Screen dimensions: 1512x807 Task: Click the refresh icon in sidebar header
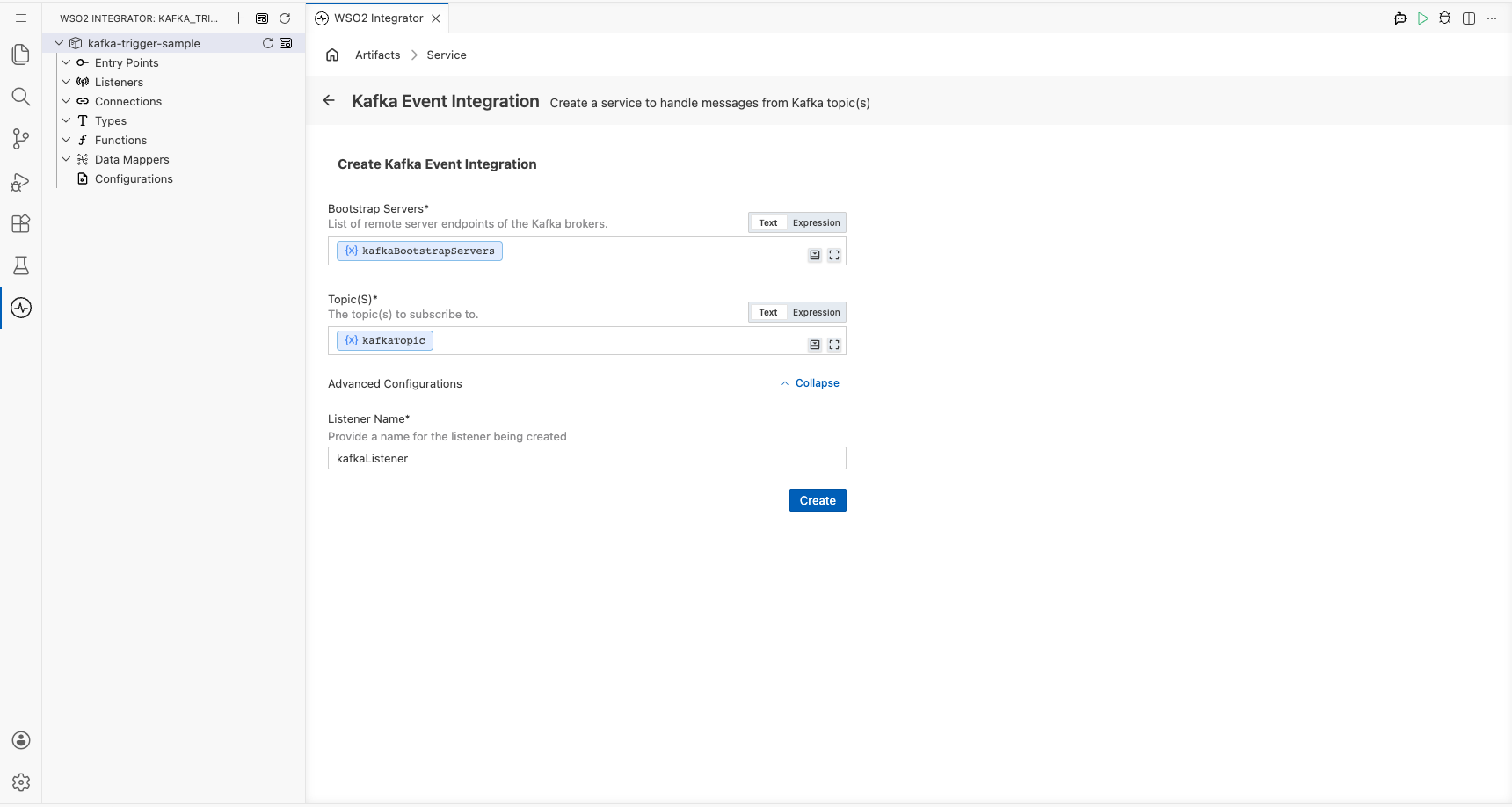(285, 18)
